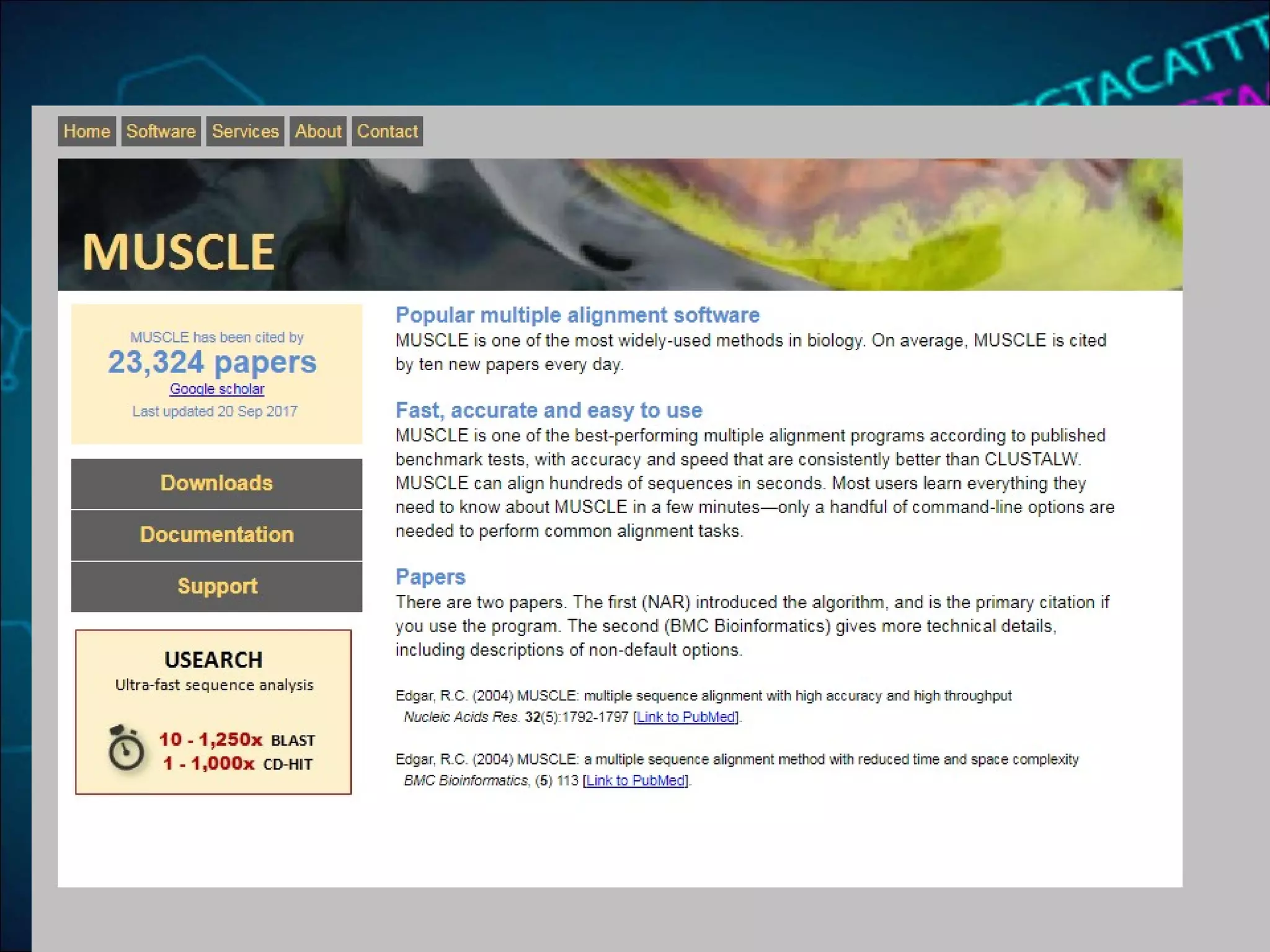This screenshot has width=1270, height=952.
Task: Click Popular multiple alignment software heading
Action: click(577, 315)
